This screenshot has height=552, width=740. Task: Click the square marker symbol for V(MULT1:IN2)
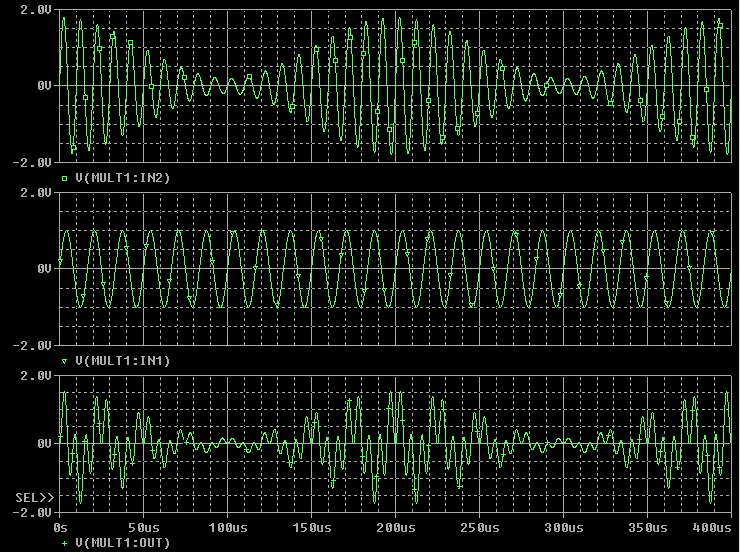coord(65,178)
